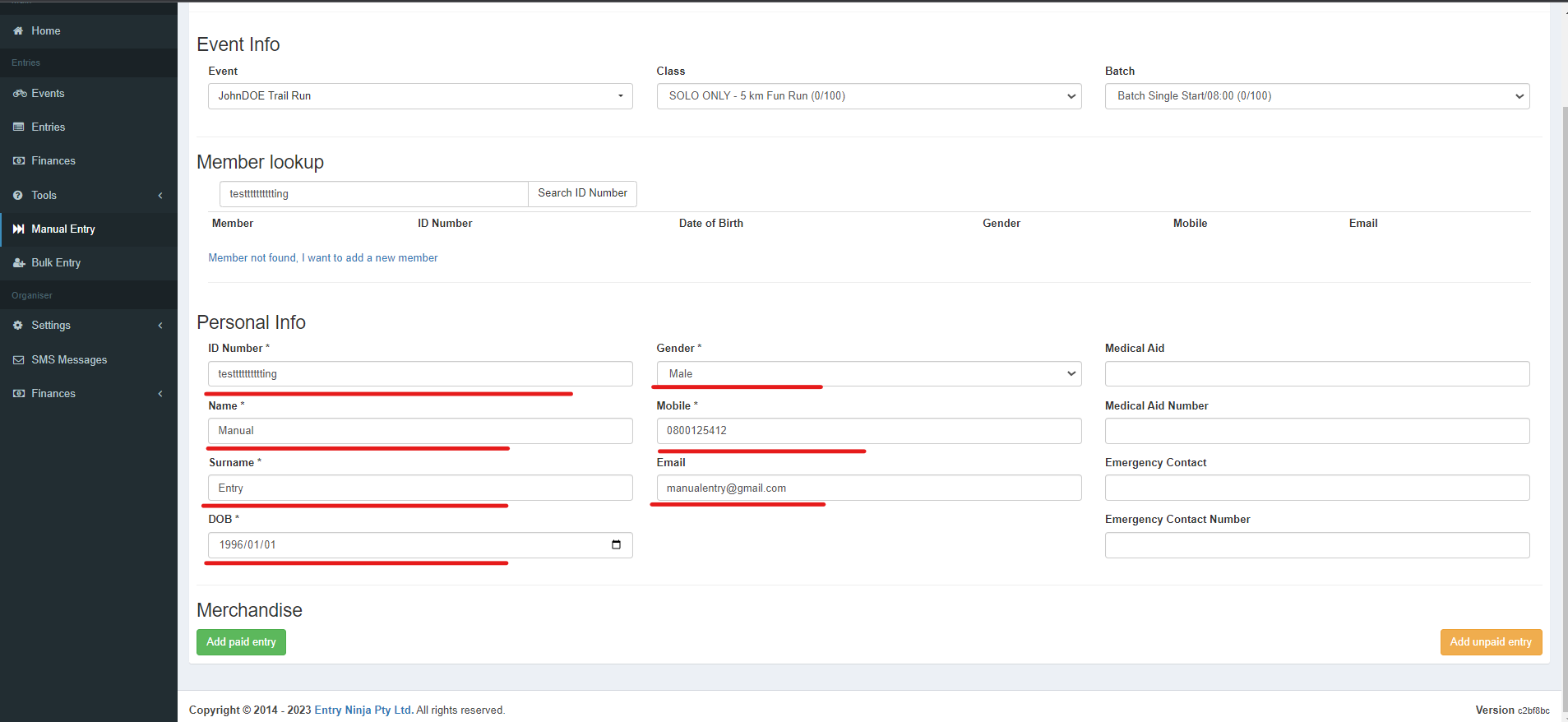Click the Medical Aid input field
The width and height of the screenshot is (1568, 722).
[x=1317, y=374]
